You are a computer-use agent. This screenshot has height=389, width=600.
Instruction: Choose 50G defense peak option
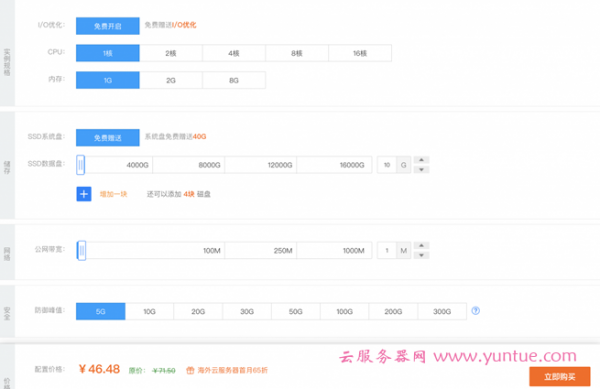[296, 311]
